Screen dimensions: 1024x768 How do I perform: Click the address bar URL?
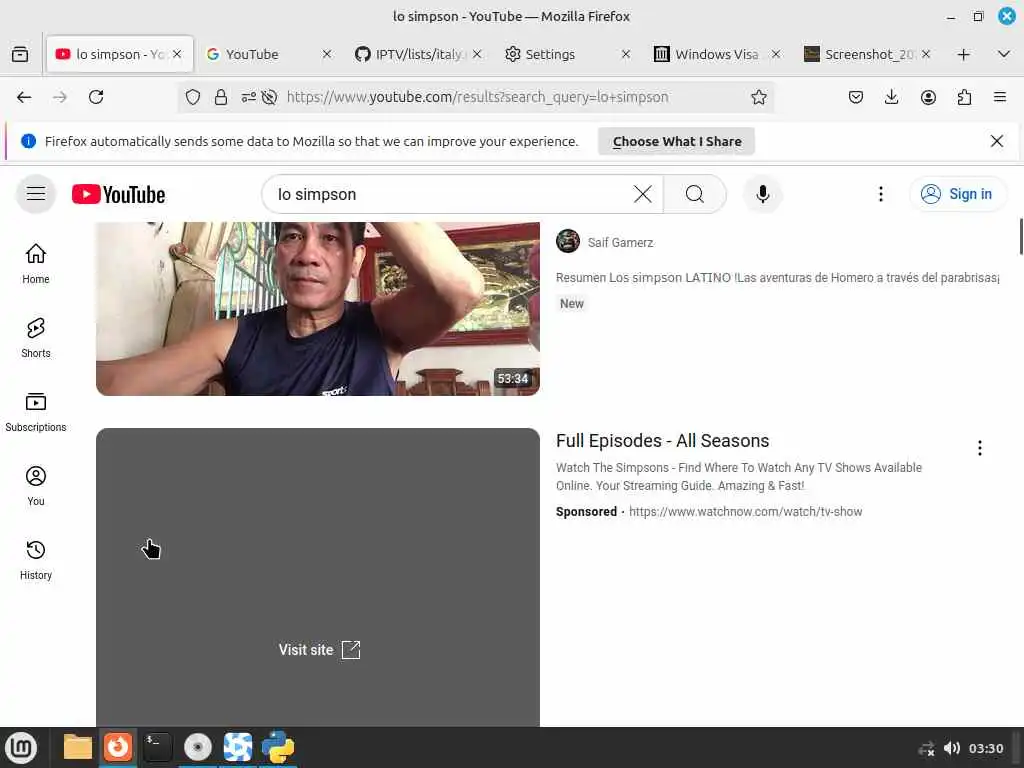coord(477,97)
